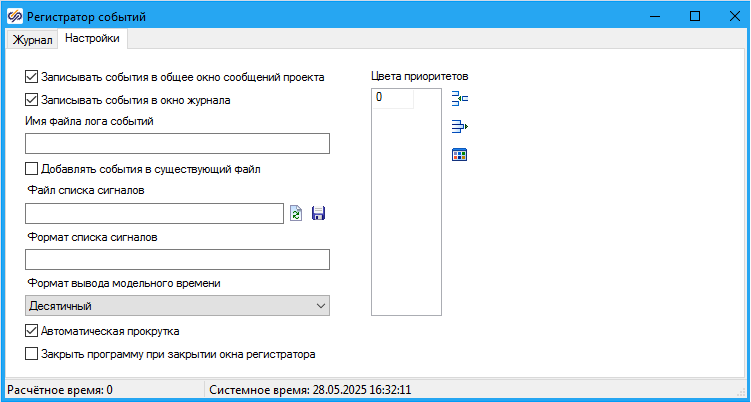Open the Десятичный time format dropdown
751x402 pixels.
(x=177, y=305)
